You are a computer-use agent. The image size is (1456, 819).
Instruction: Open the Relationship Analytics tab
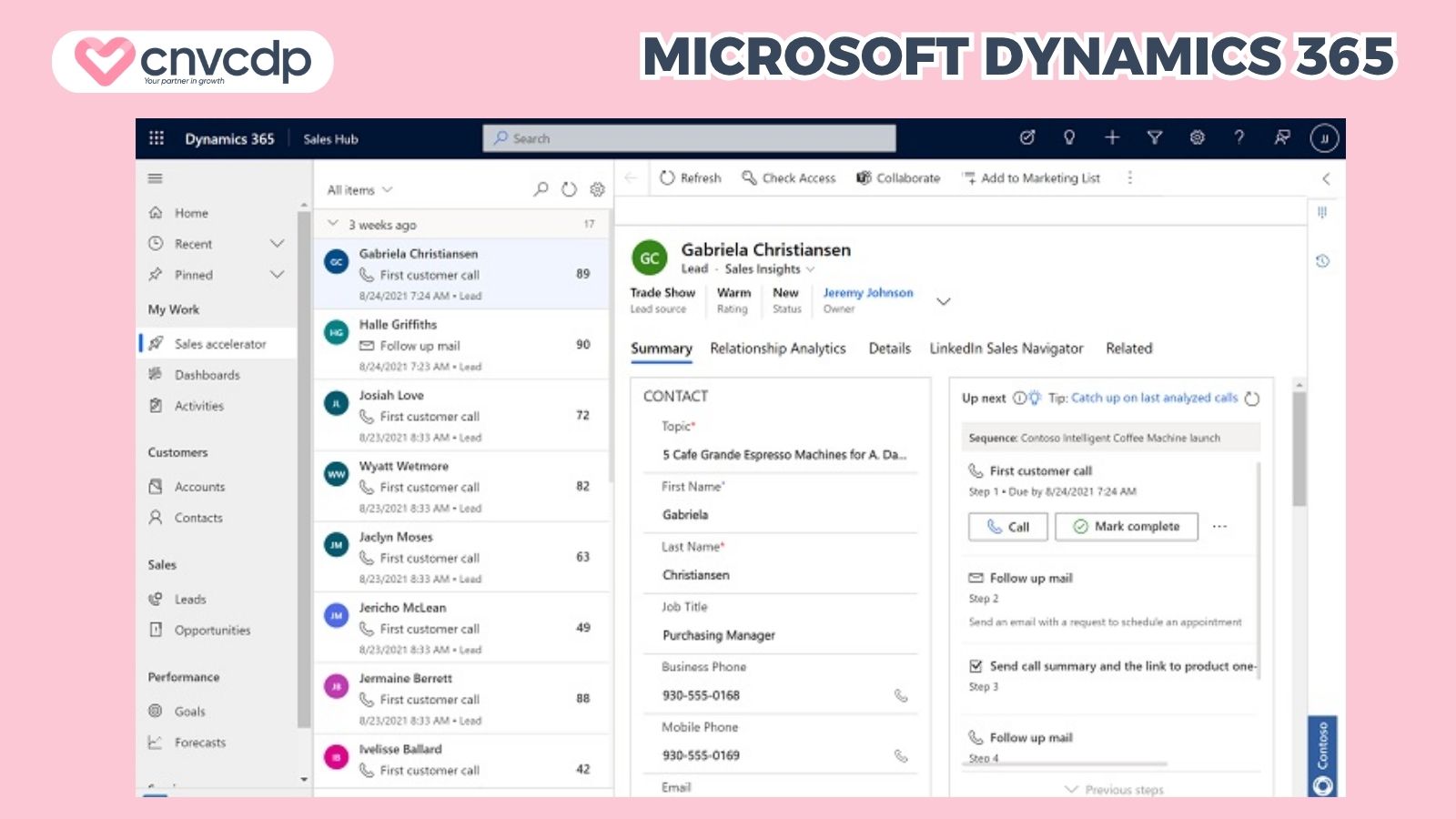click(x=778, y=349)
